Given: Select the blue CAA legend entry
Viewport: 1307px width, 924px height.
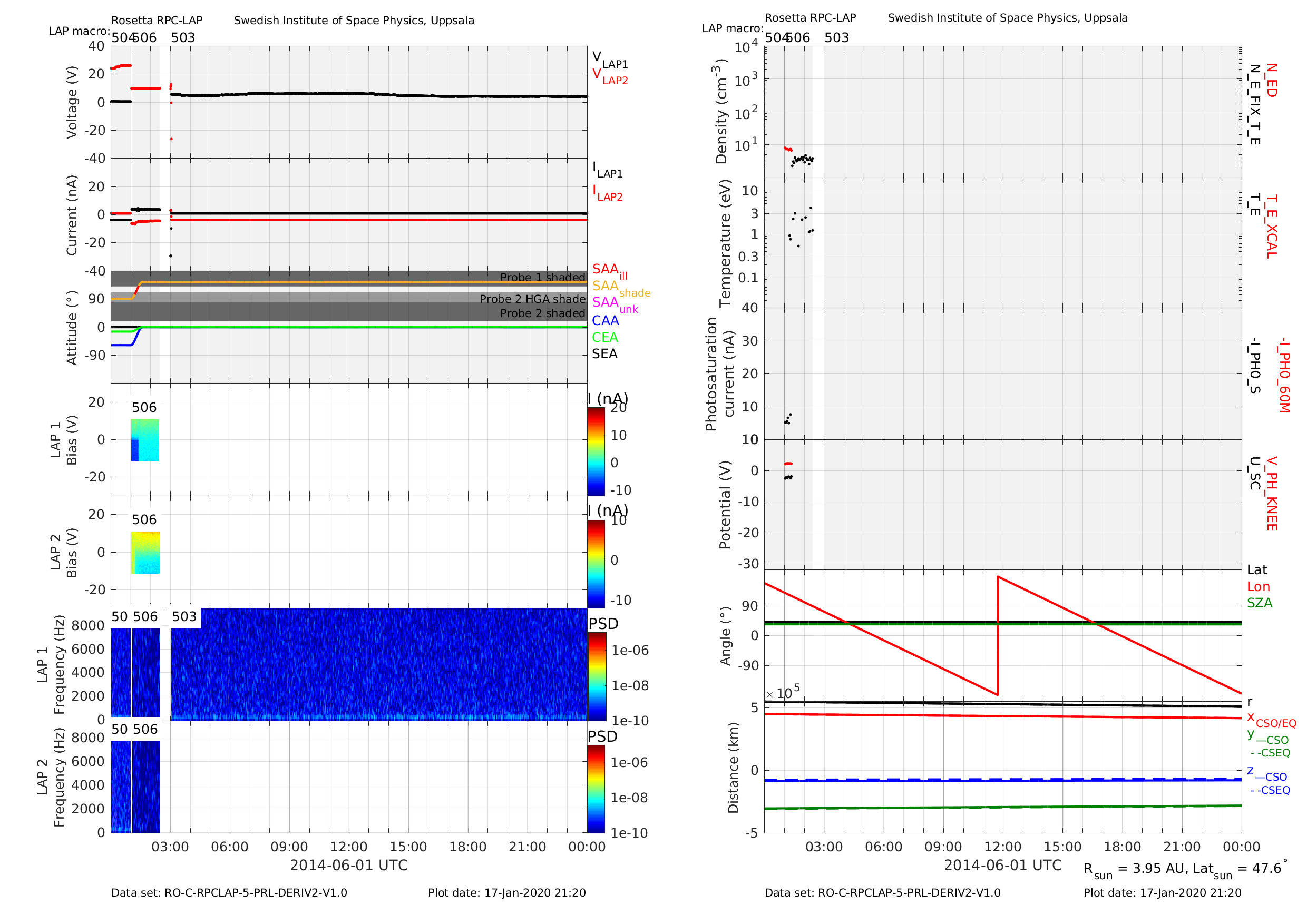Looking at the screenshot, I should 605,320.
